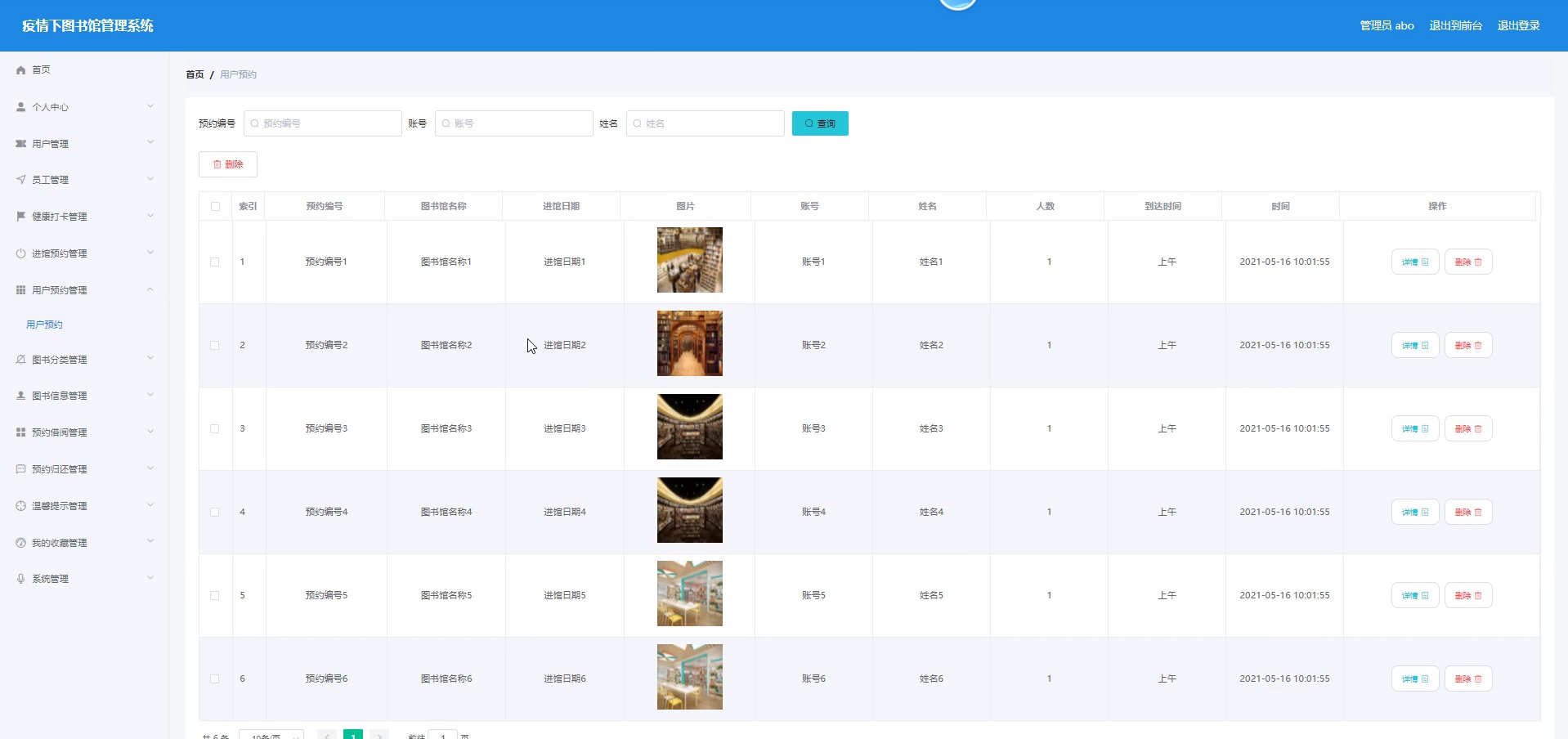Open the library thumbnail in row 2

point(689,343)
